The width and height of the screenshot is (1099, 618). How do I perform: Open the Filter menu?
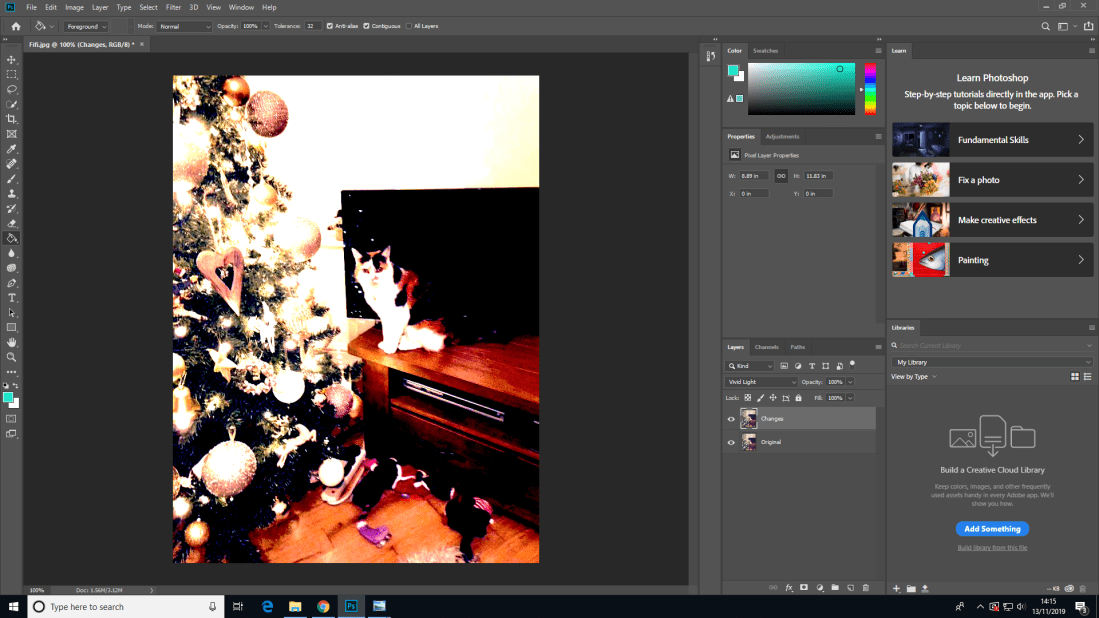(173, 7)
